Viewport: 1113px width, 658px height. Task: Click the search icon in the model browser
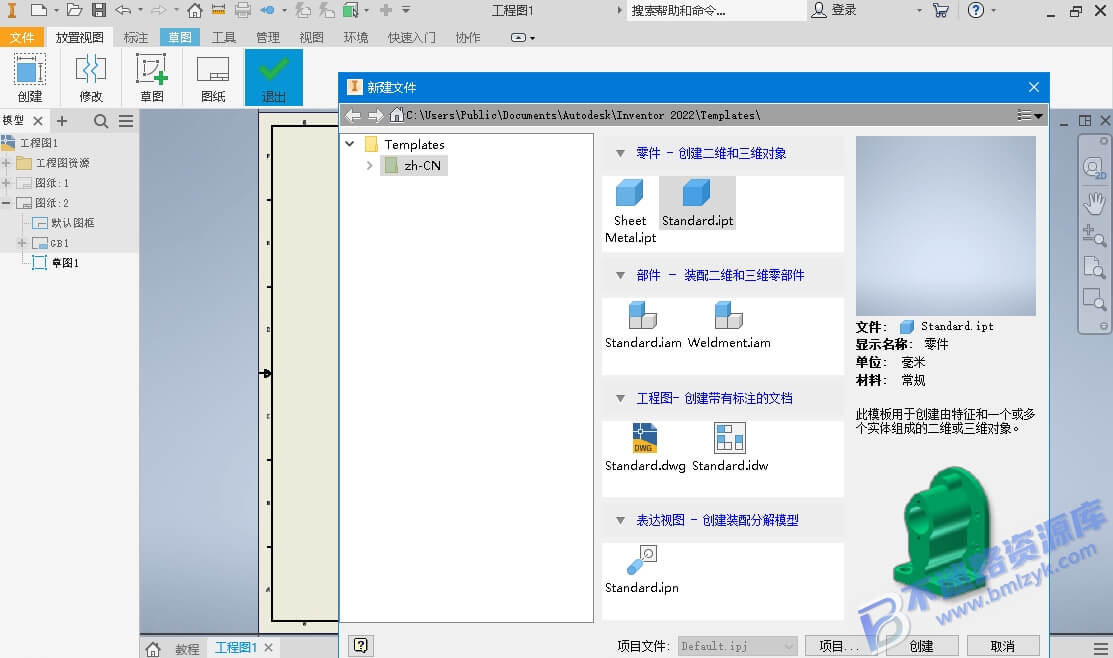pyautogui.click(x=101, y=121)
